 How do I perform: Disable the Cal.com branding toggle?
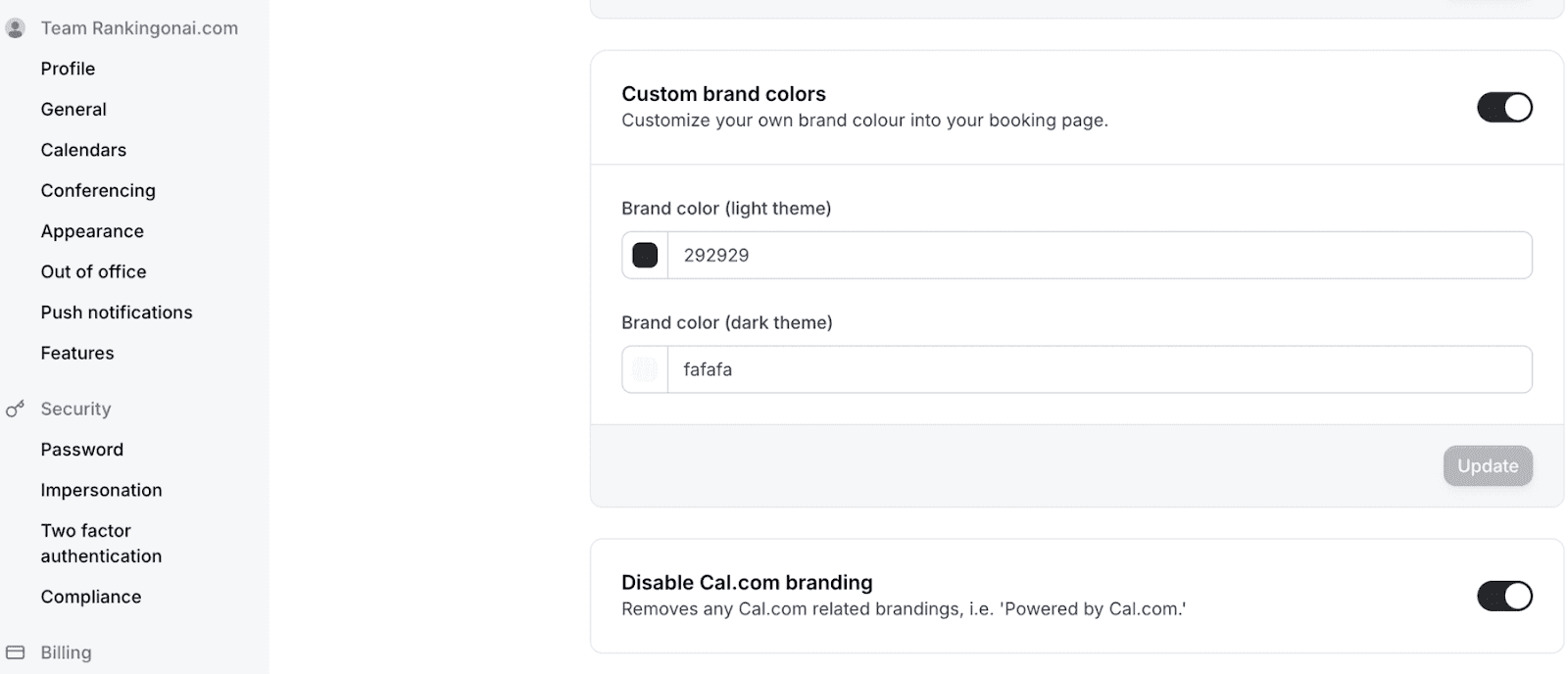tap(1505, 596)
